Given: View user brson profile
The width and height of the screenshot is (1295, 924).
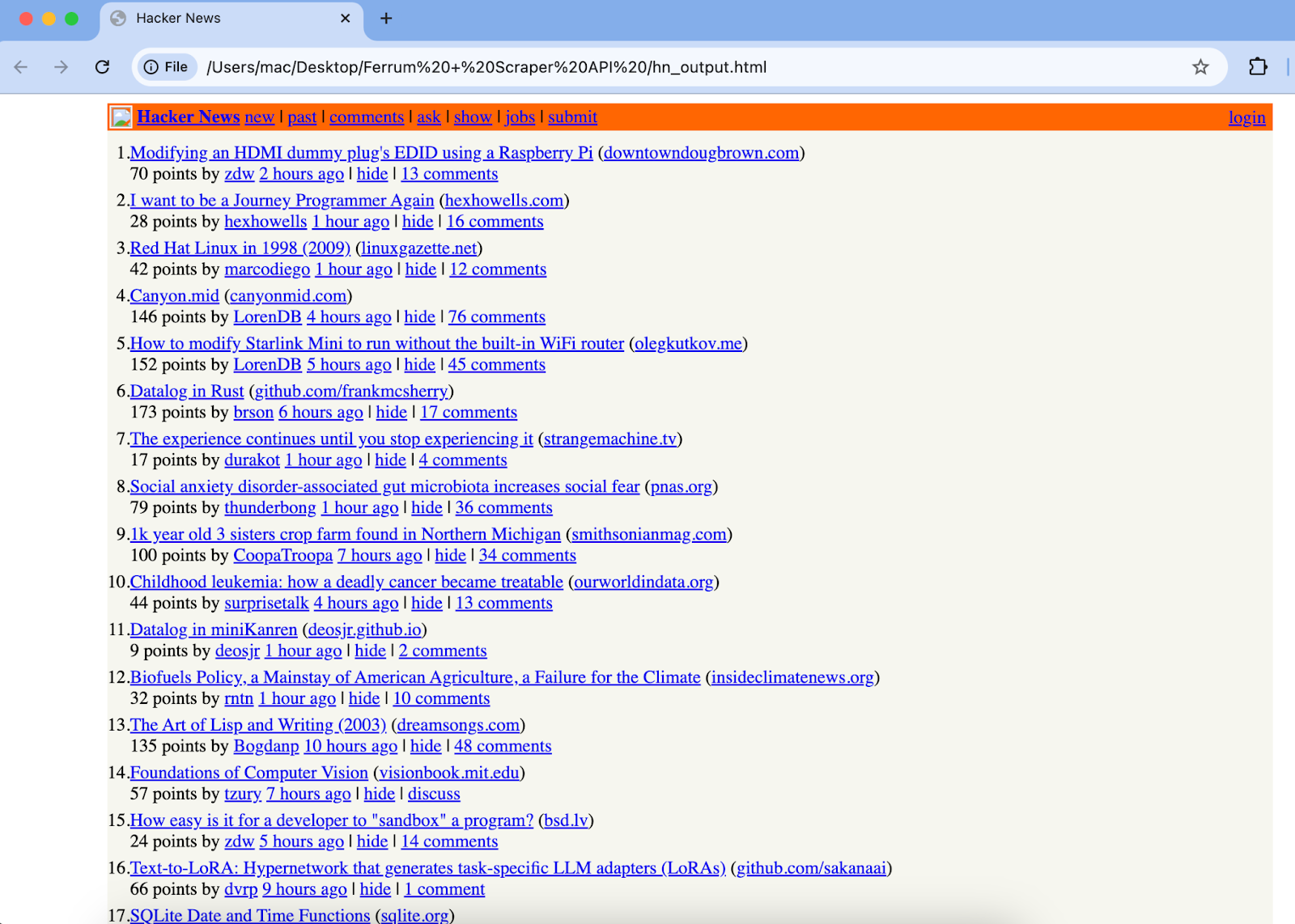Looking at the screenshot, I should coord(253,412).
